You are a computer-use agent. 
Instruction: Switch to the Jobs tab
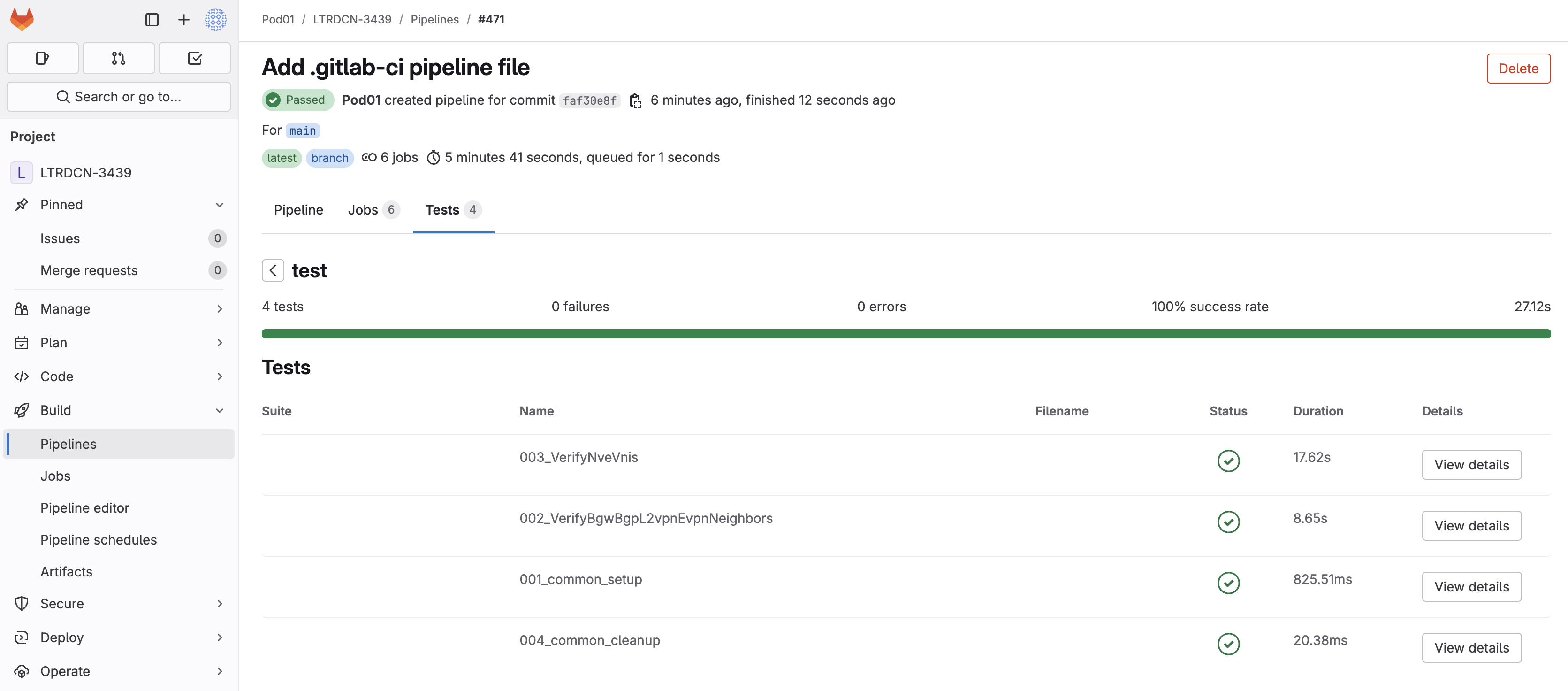click(373, 210)
